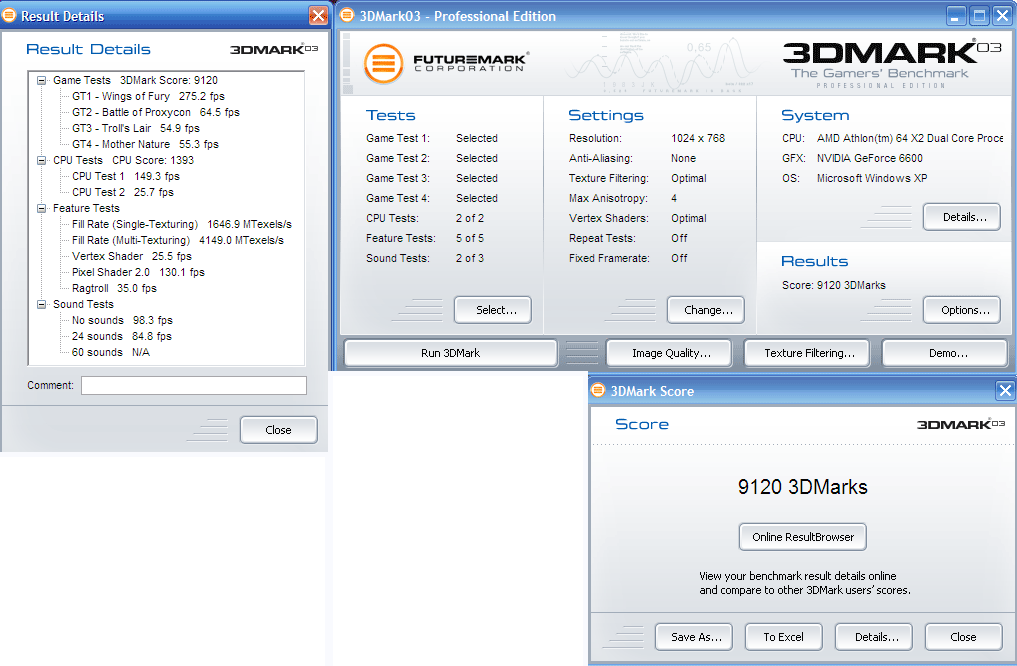1017x666 pixels.
Task: Click the 3DMark03 main window title icon
Action: (347, 15)
